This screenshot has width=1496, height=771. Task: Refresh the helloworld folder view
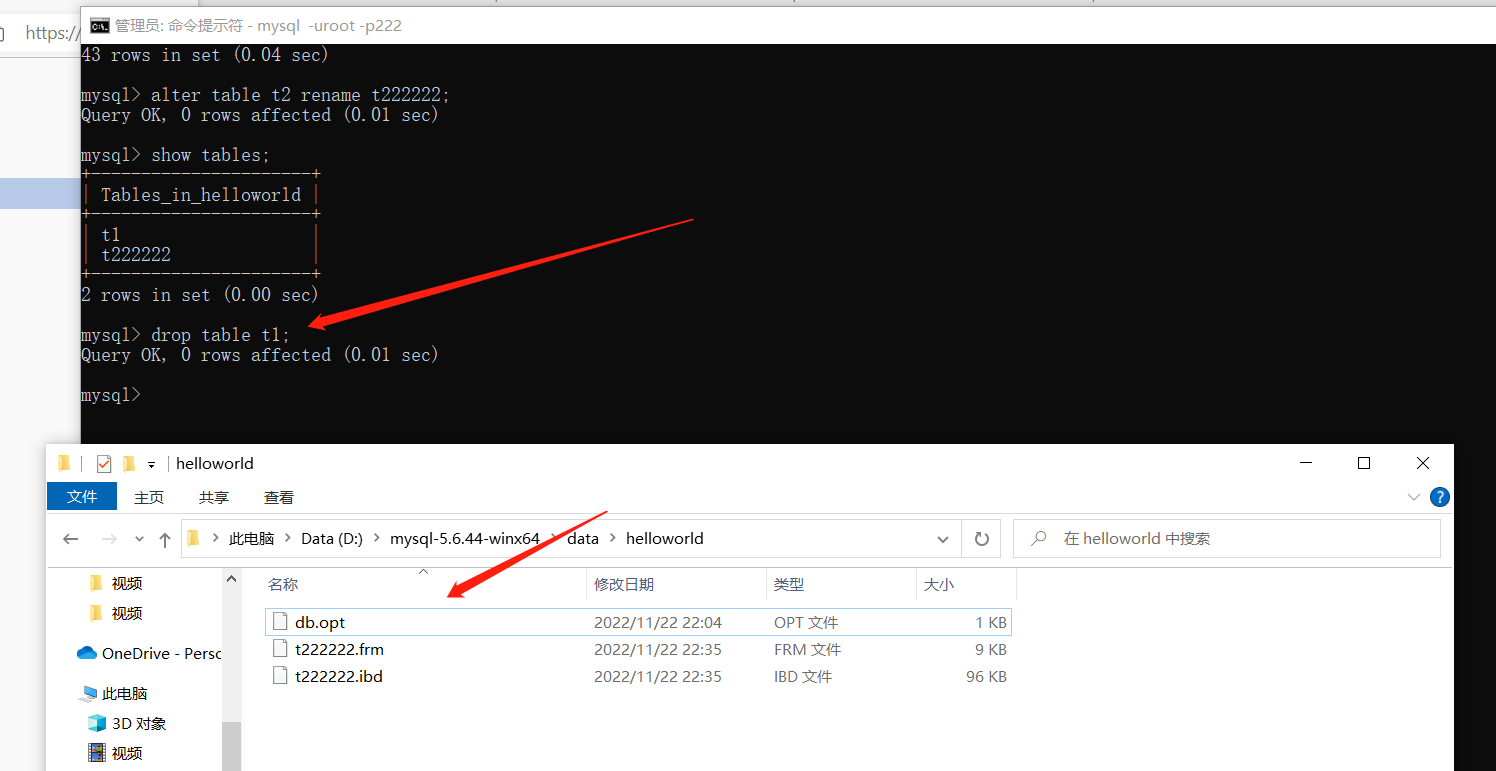pyautogui.click(x=982, y=539)
